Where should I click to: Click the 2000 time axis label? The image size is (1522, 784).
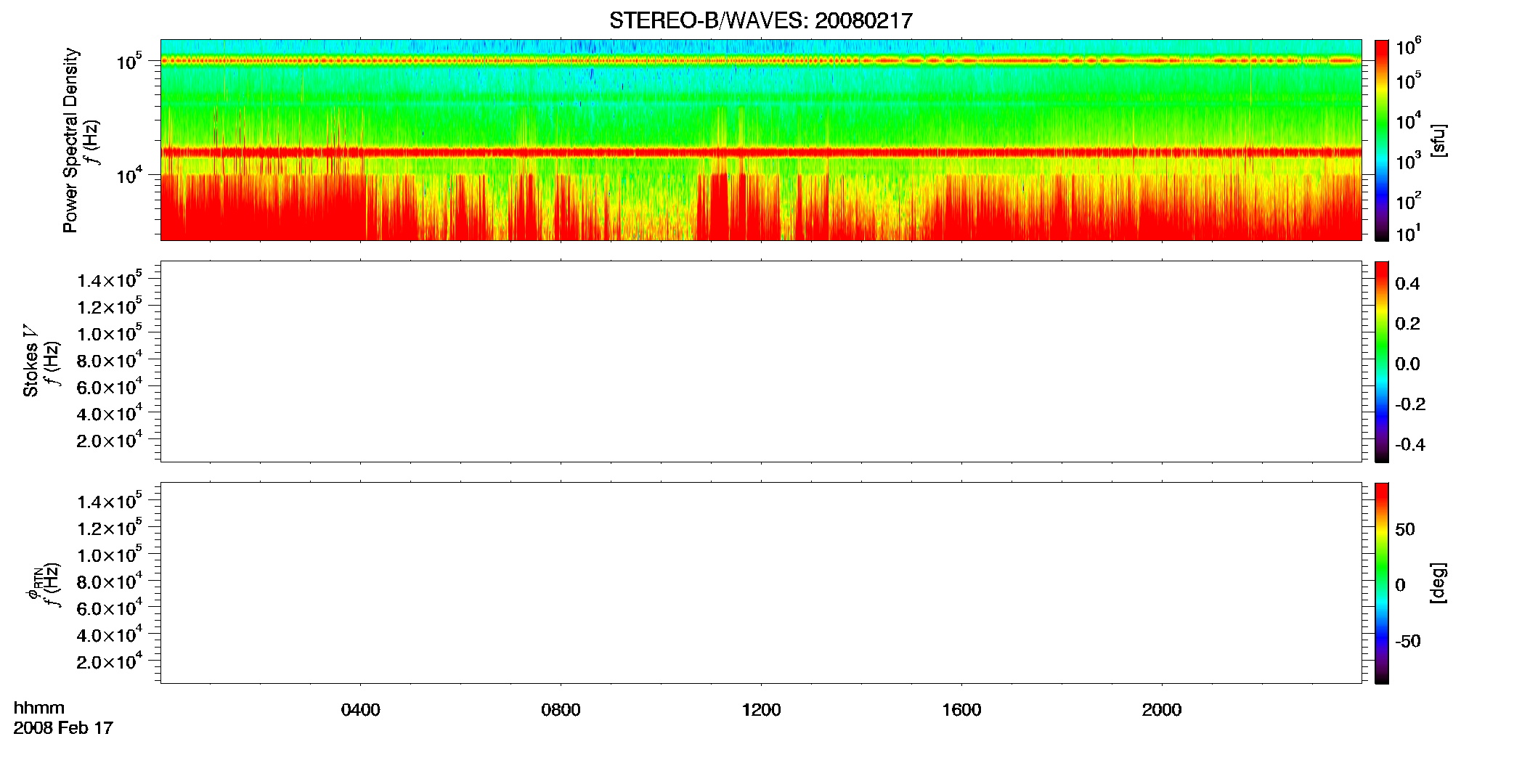[x=1162, y=710]
